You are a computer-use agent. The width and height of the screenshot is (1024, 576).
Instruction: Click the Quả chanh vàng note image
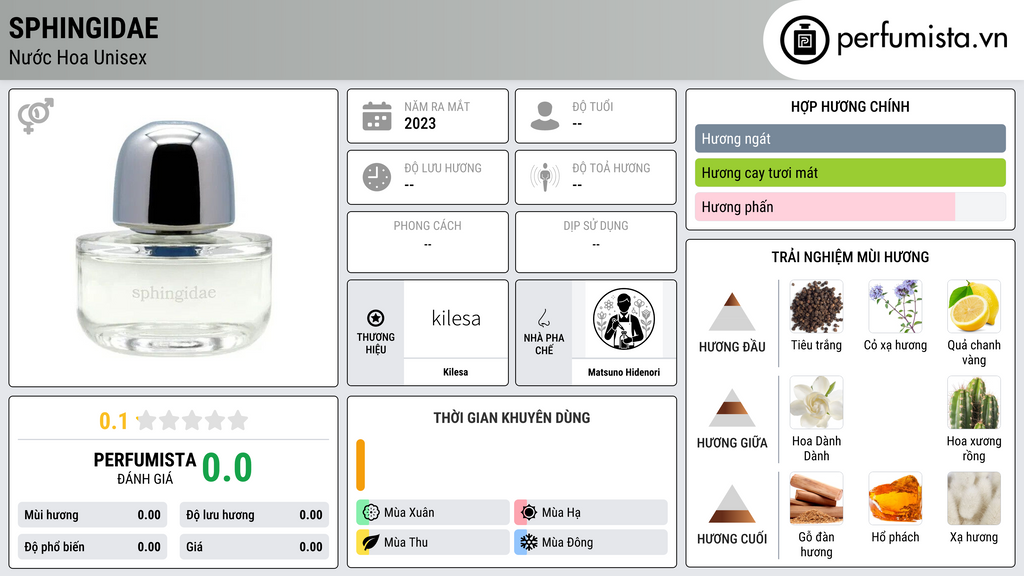974,307
